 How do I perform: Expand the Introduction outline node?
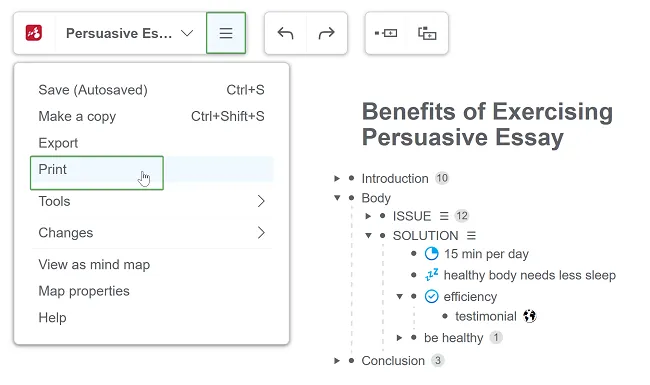pyautogui.click(x=337, y=179)
